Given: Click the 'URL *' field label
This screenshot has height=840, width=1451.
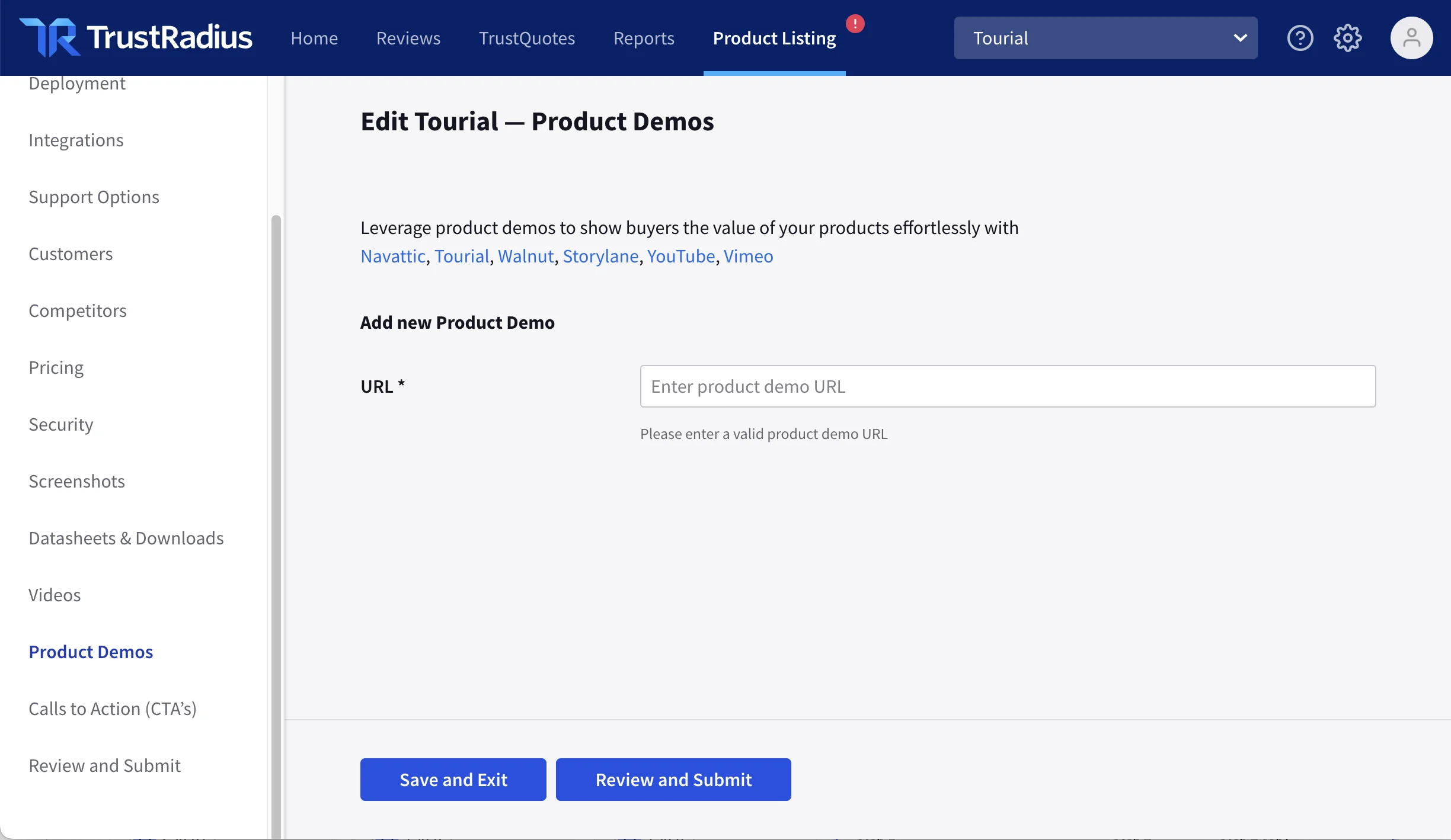Looking at the screenshot, I should click(x=382, y=386).
